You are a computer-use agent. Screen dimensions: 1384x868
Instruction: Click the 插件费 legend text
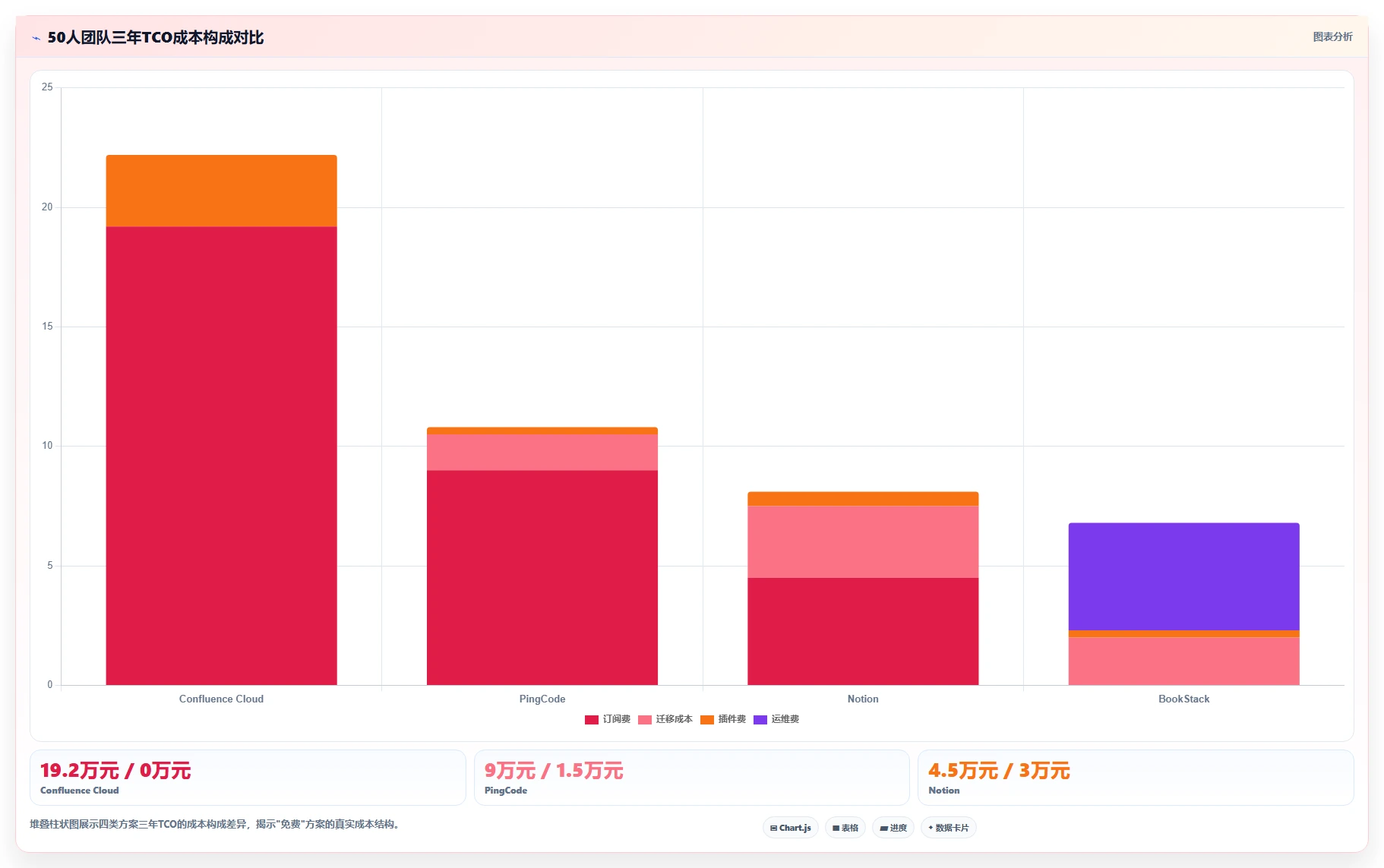(732, 719)
